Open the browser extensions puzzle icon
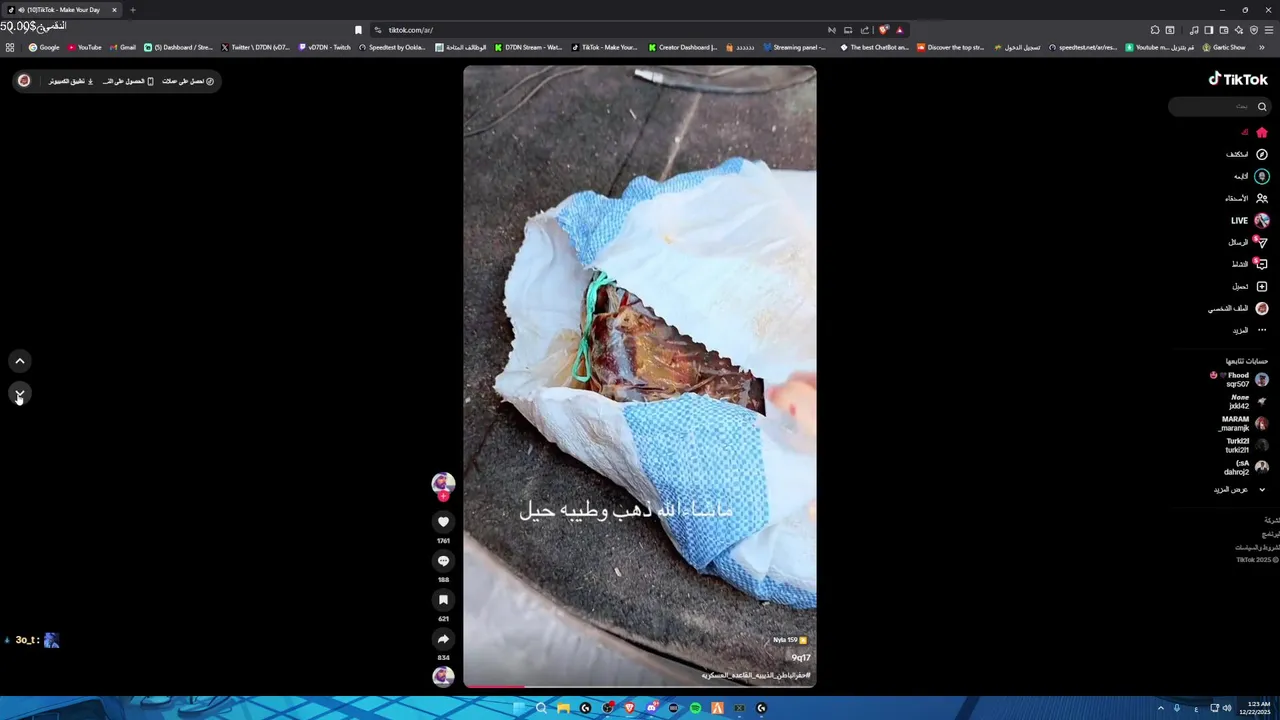The image size is (1280, 720). click(1155, 30)
